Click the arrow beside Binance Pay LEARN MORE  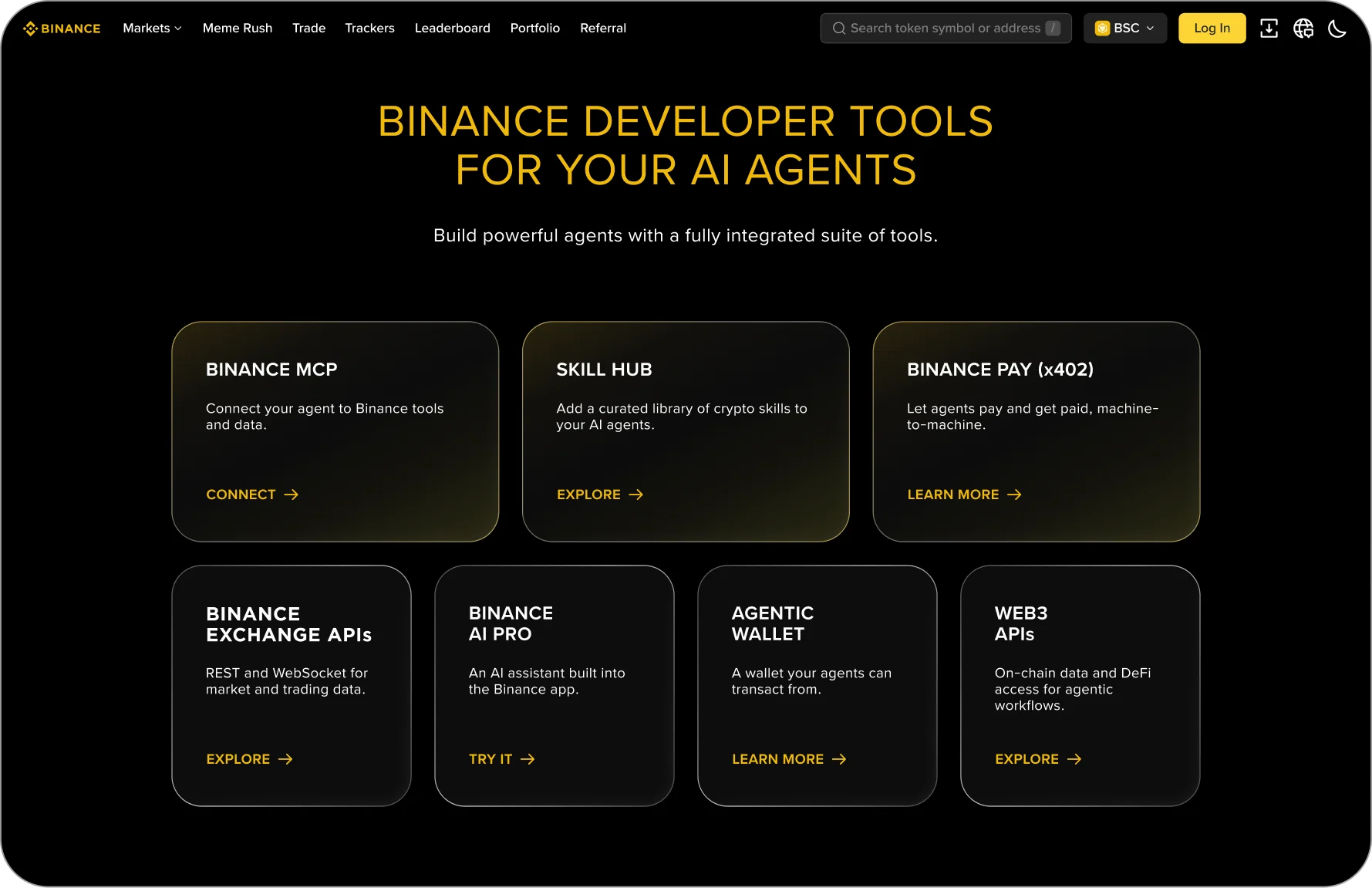pyautogui.click(x=1014, y=495)
